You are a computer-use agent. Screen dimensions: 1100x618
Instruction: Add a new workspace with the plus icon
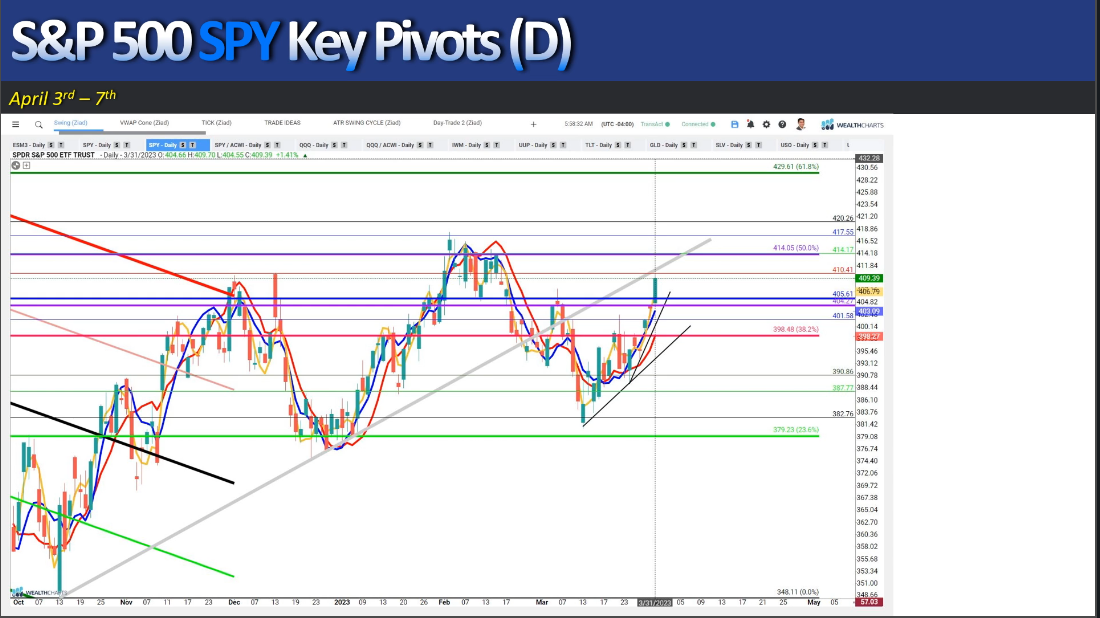(533, 124)
